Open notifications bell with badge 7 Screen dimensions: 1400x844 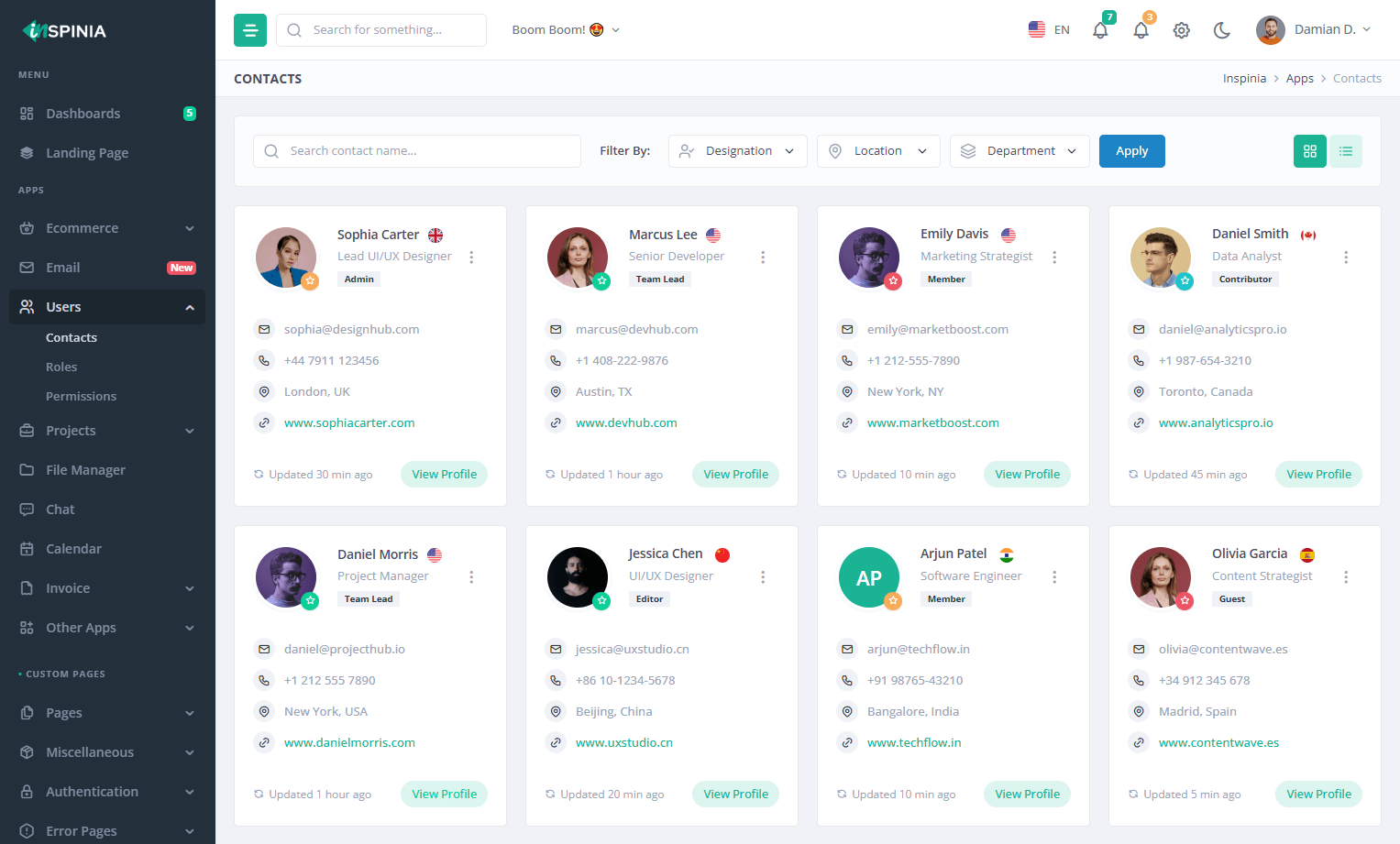point(1100,30)
